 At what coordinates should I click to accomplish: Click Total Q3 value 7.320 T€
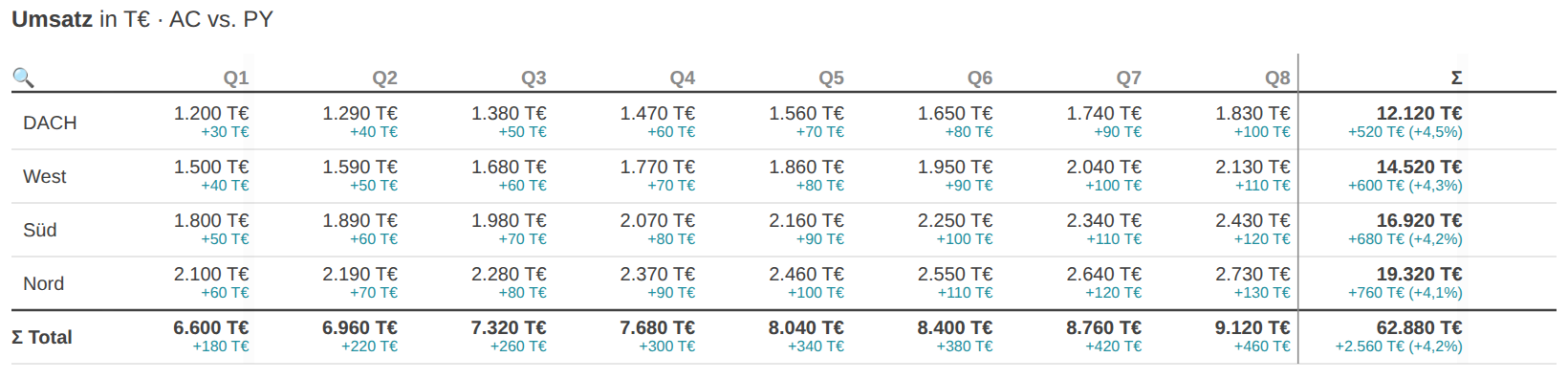point(509,328)
